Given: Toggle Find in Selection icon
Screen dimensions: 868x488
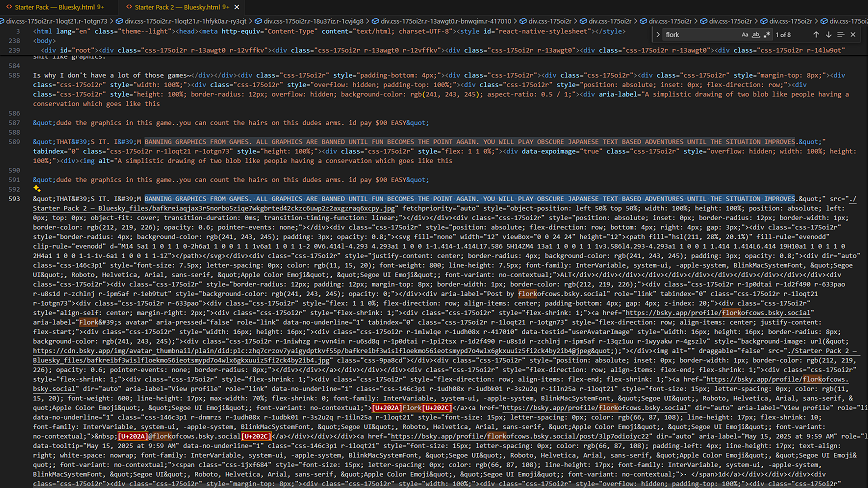Looking at the screenshot, I should (840, 34).
